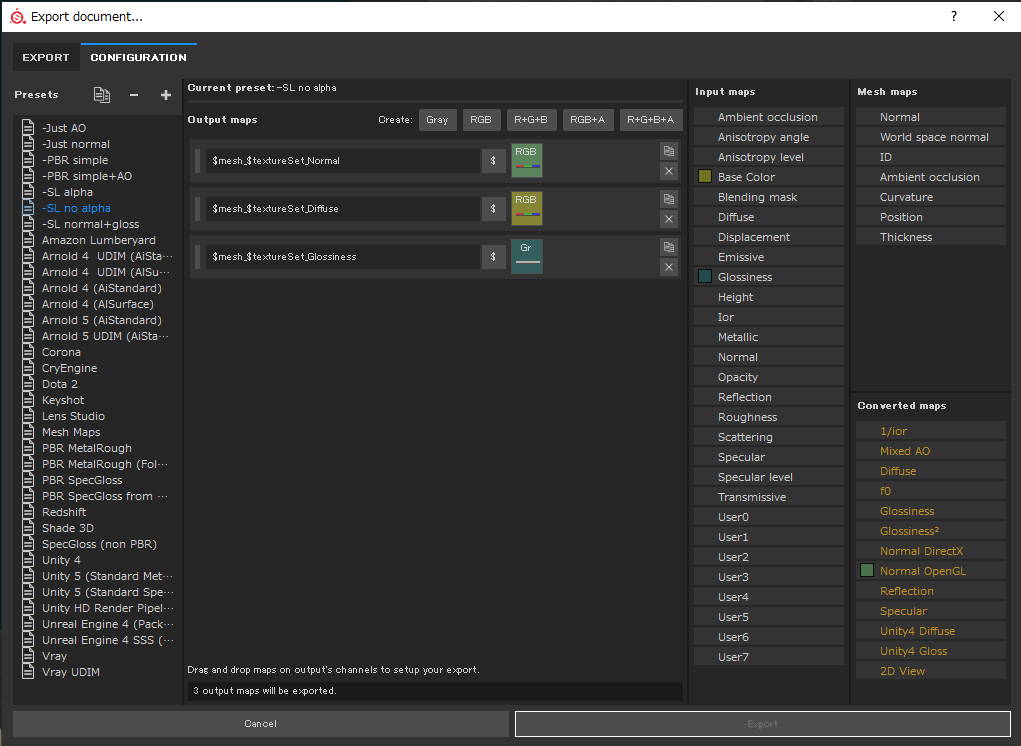Click the Gr channel swatch of Glossiness map
1021x746 pixels.
[527, 256]
